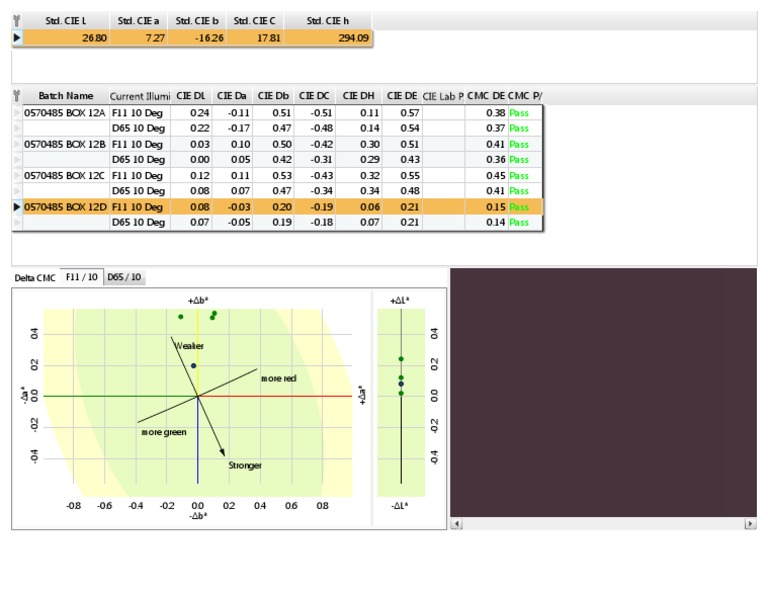
Task: Click the horizontal scrollbar below the swatch
Action: pos(603,524)
